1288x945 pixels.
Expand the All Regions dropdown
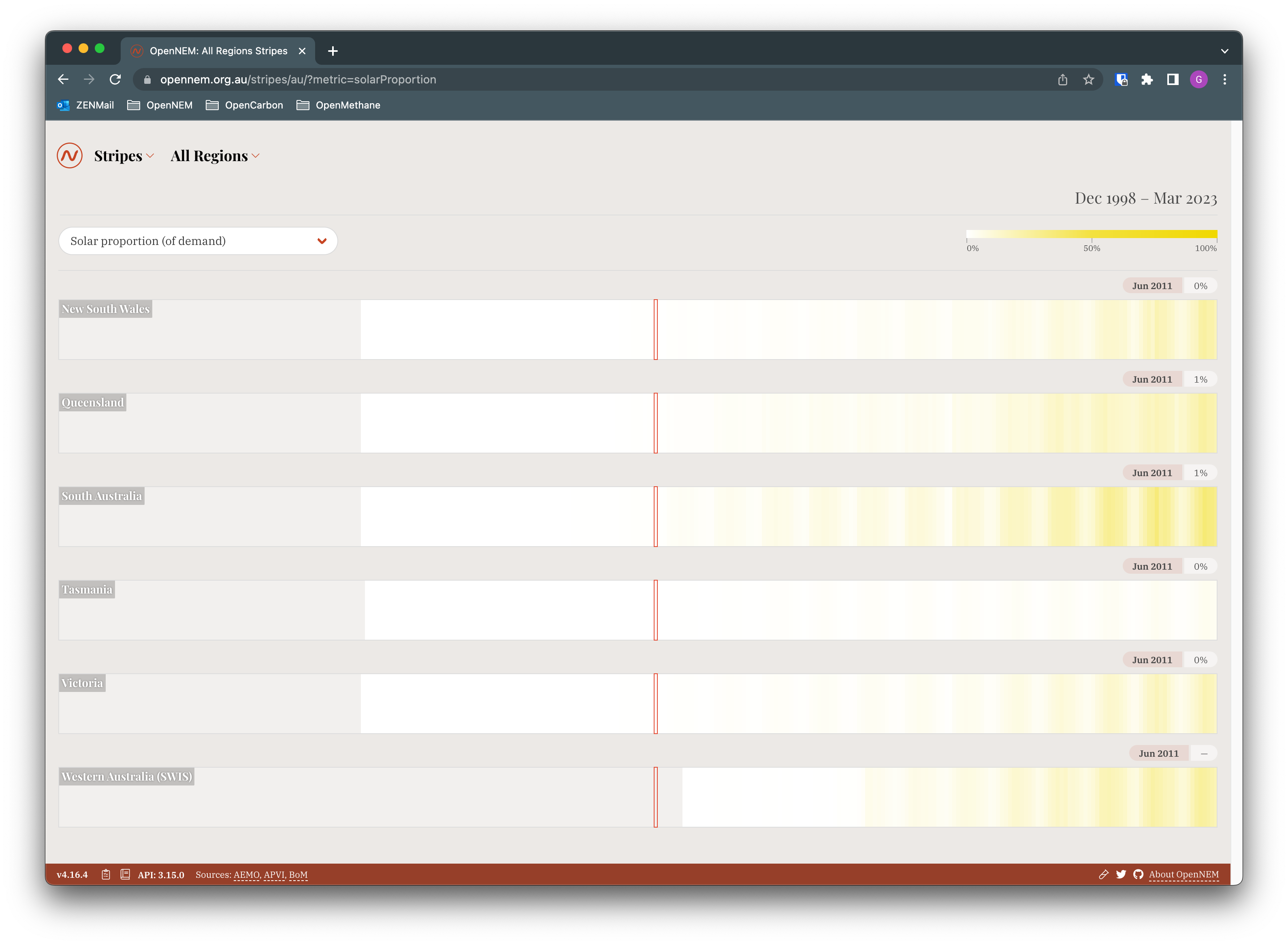click(215, 155)
